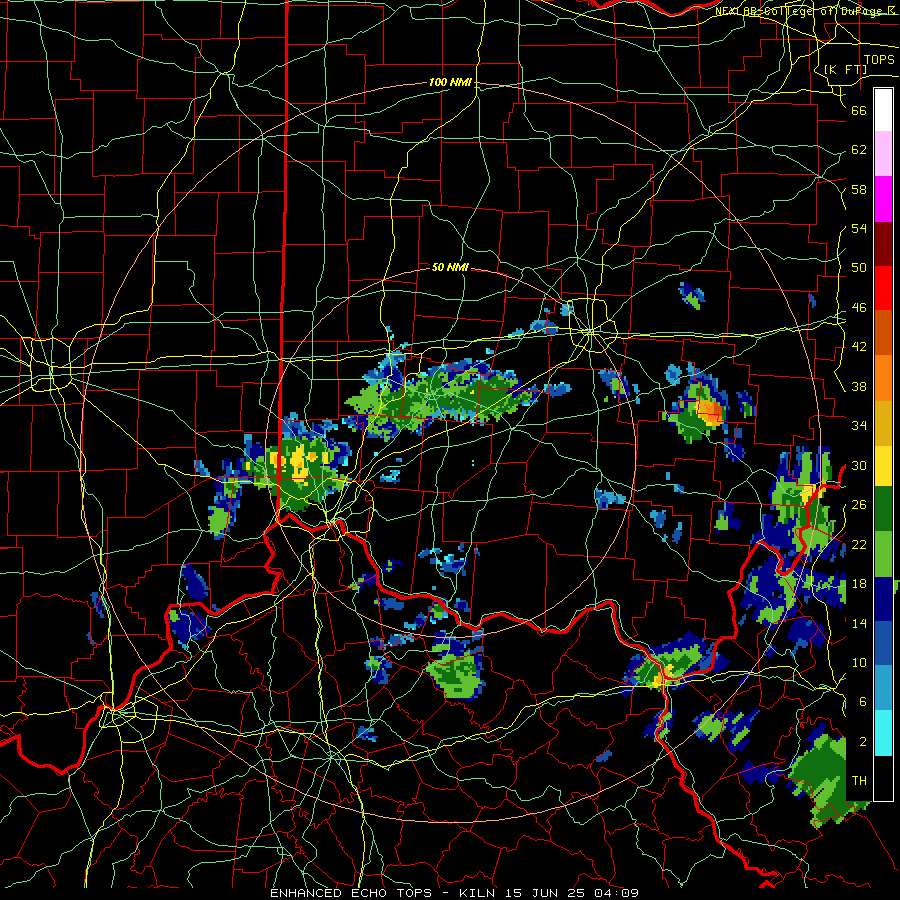
Task: Click the '15 JUN 25 04:09' timestamp
Action: (572, 893)
